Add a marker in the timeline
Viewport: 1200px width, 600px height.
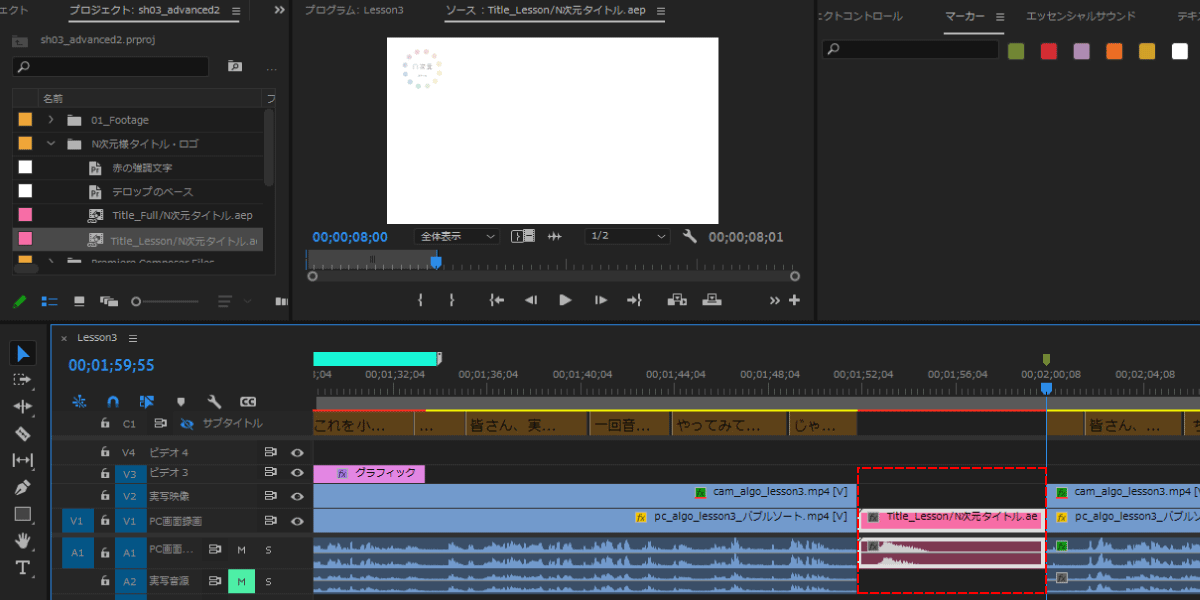click(x=181, y=401)
